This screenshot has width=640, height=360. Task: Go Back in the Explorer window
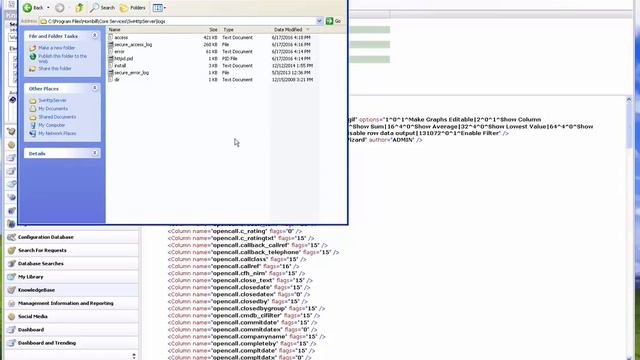pos(33,8)
